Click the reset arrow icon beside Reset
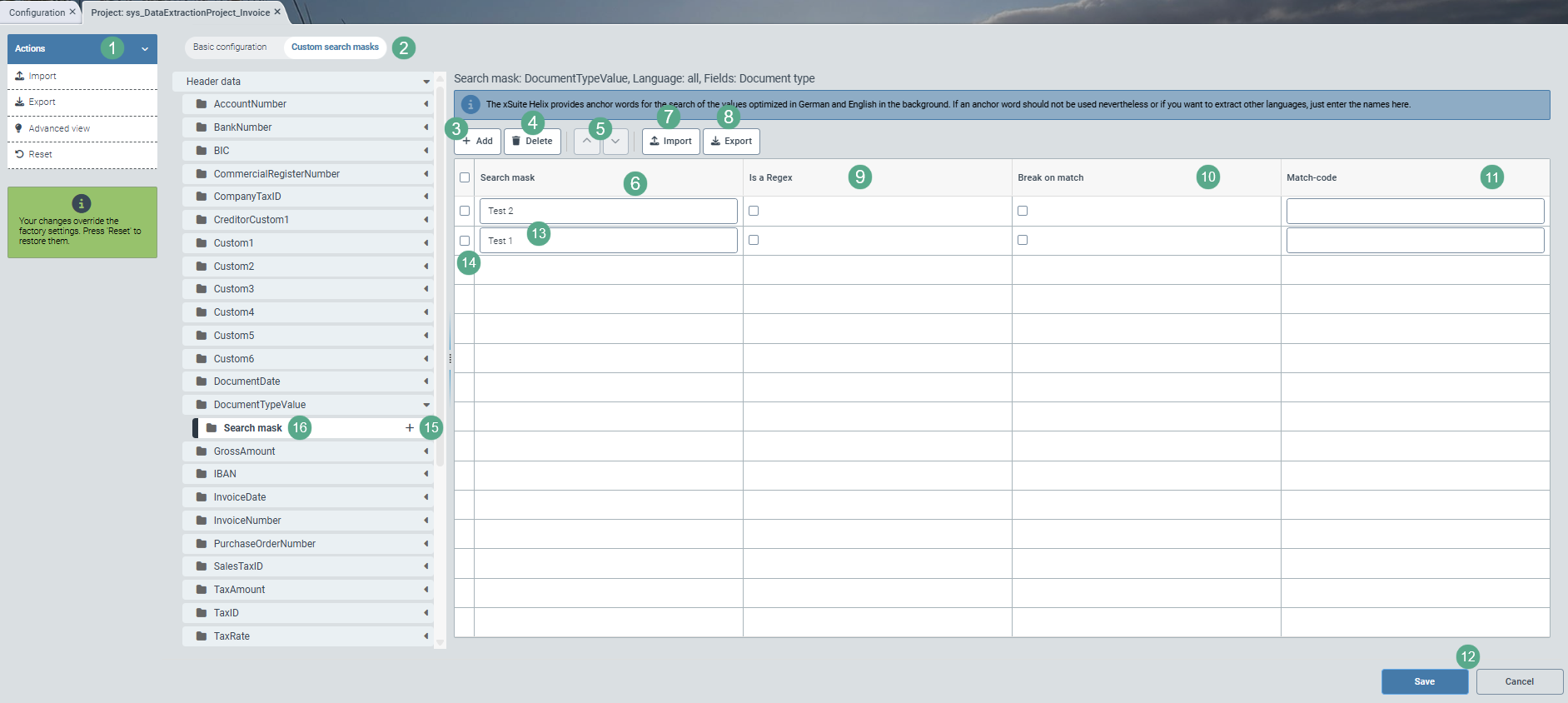 click(20, 154)
